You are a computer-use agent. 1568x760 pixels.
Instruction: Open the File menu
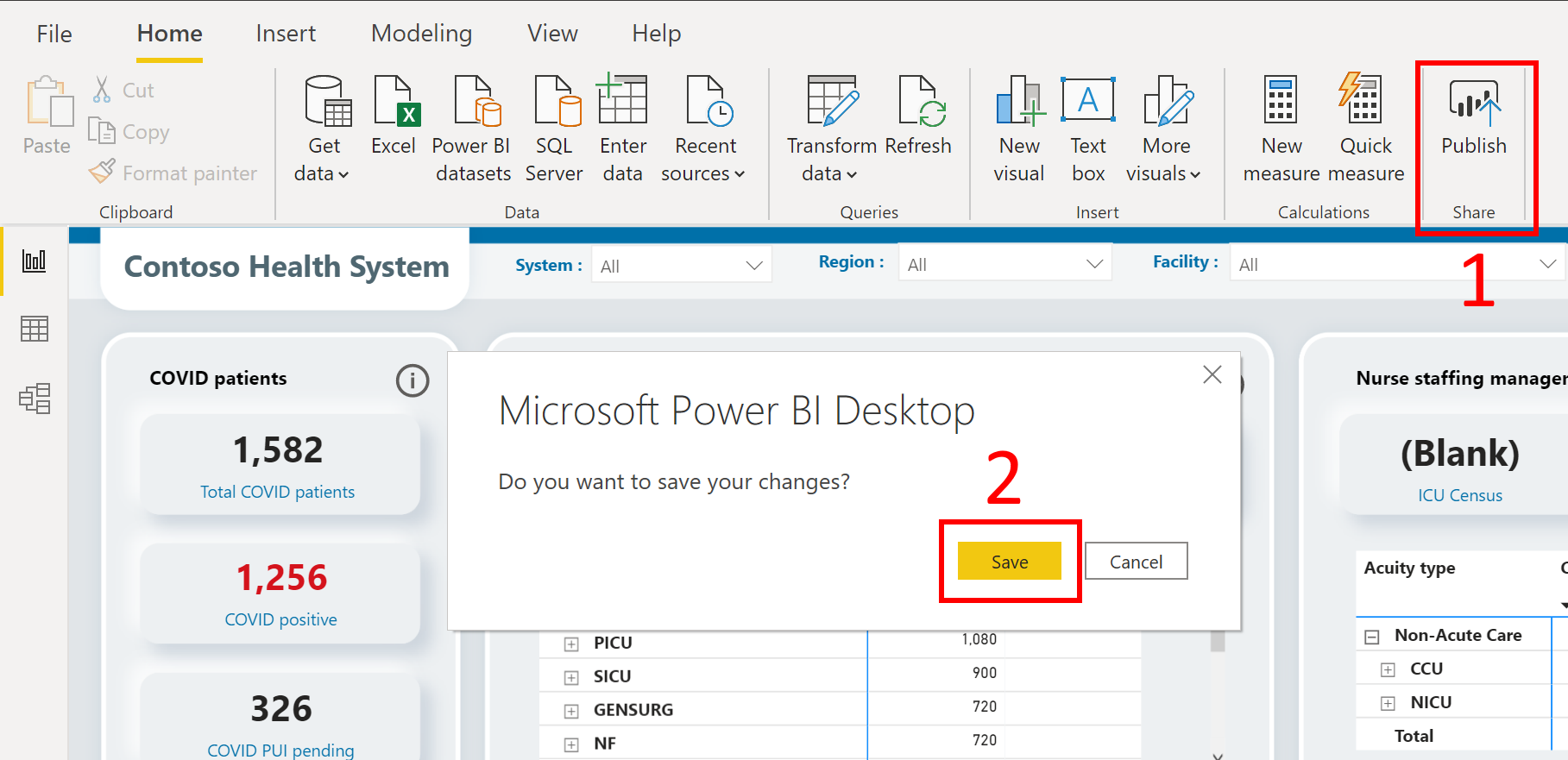tap(54, 34)
